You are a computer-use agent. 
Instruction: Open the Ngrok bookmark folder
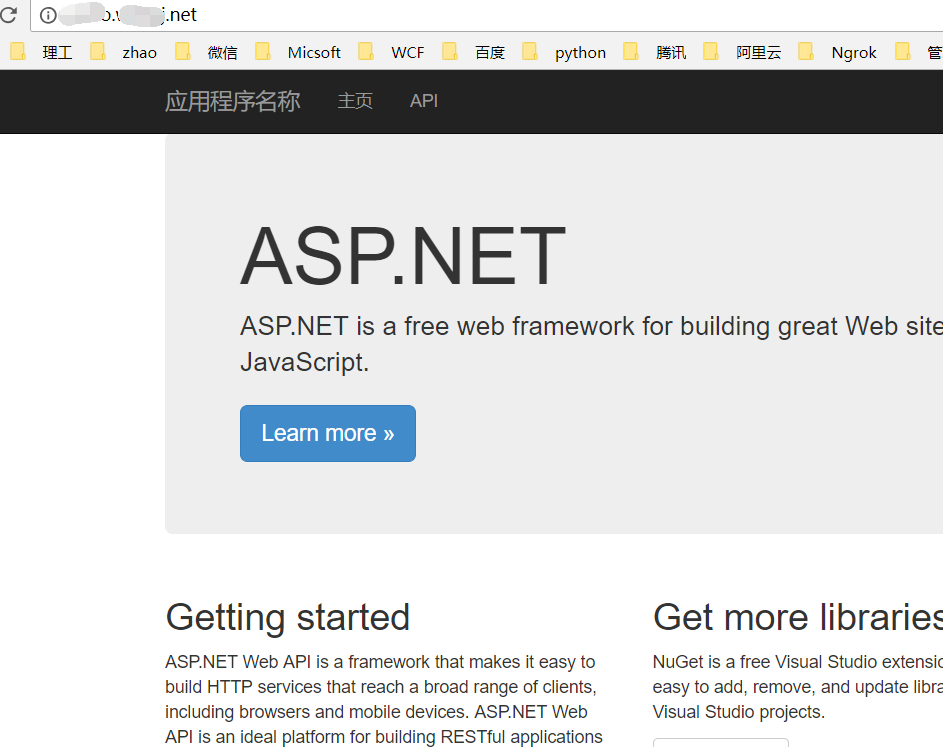click(x=837, y=52)
